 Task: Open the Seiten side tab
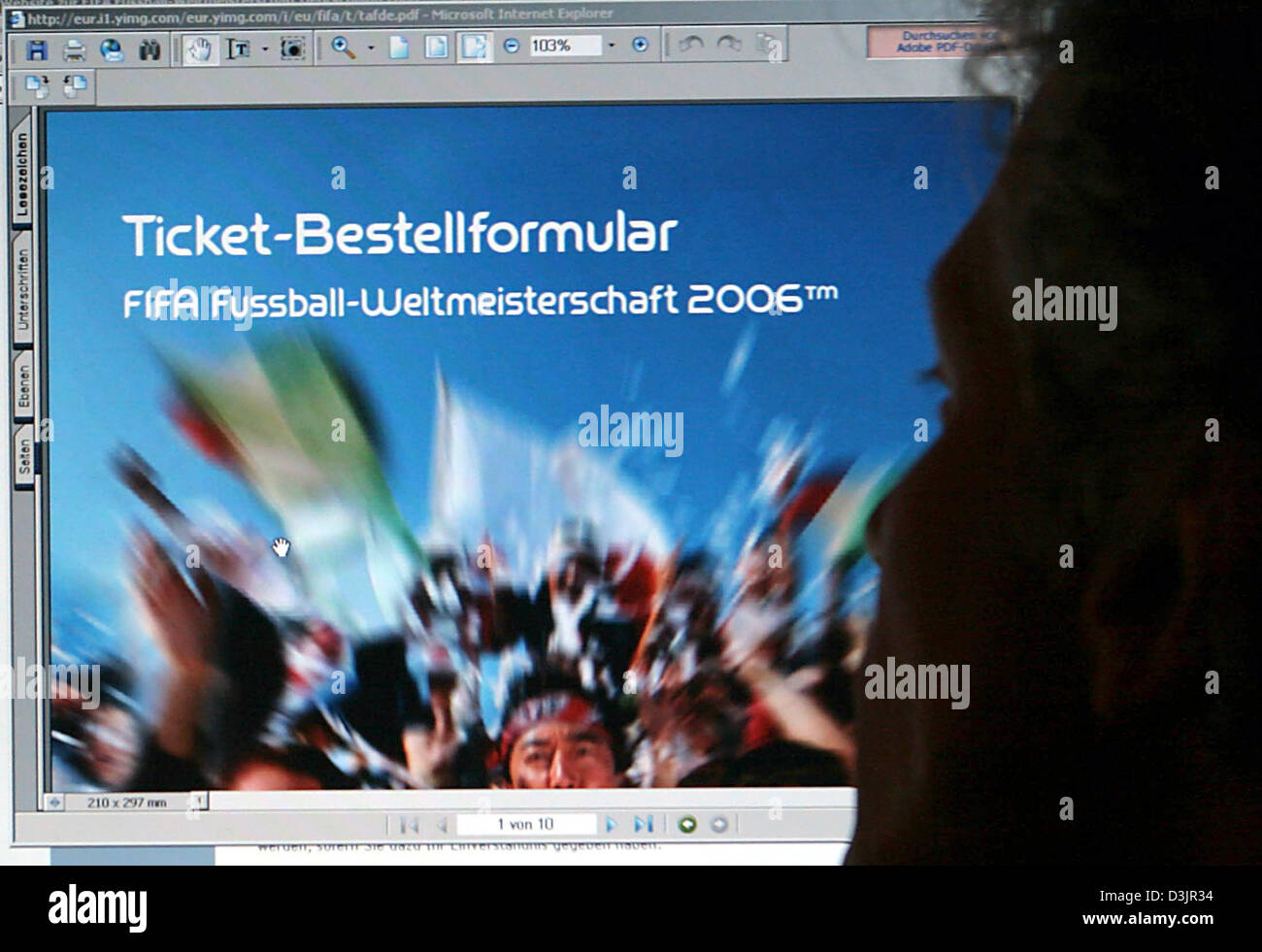point(24,457)
